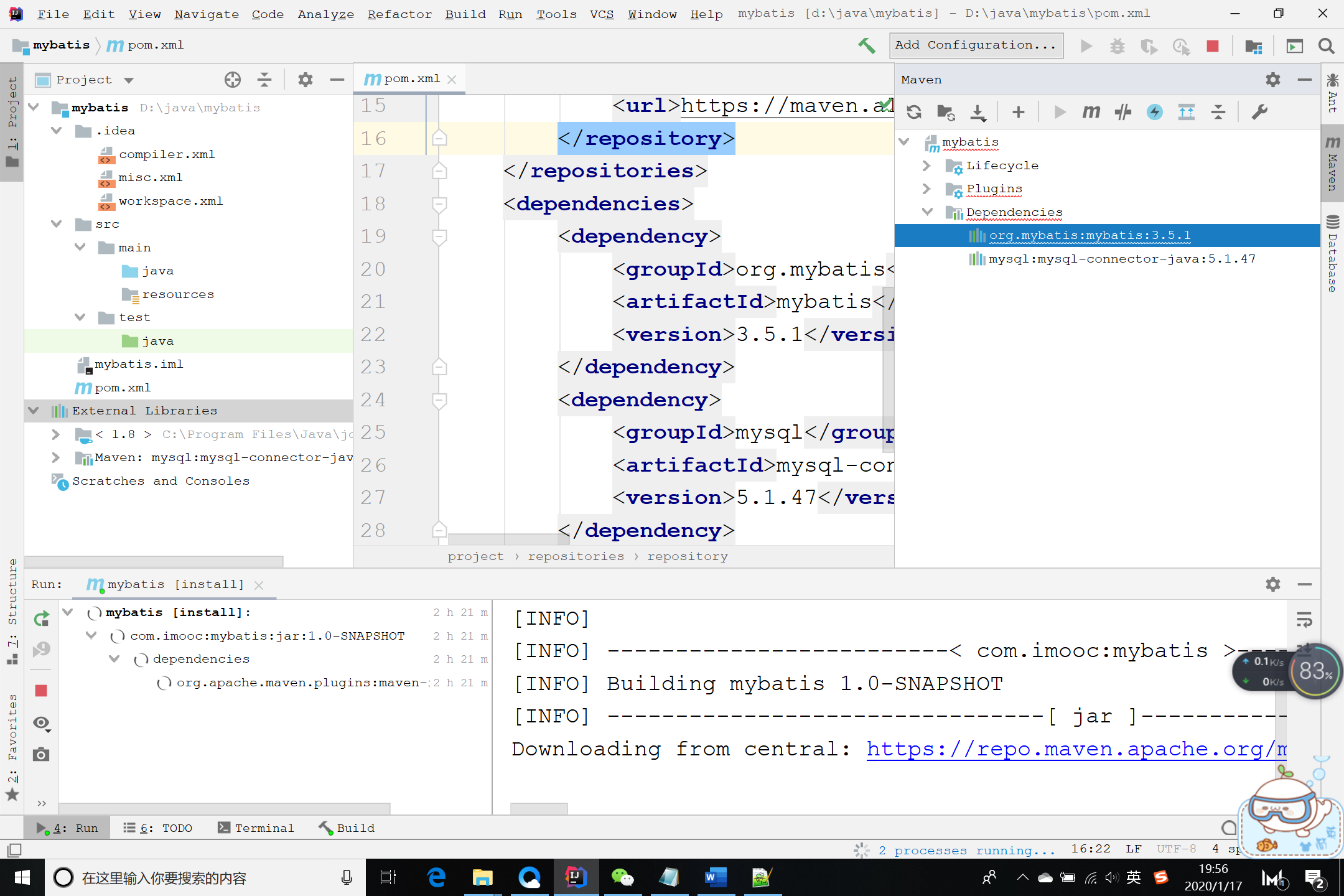The height and width of the screenshot is (896, 1344).
Task: Click the camera dump threads icon
Action: [x=41, y=755]
